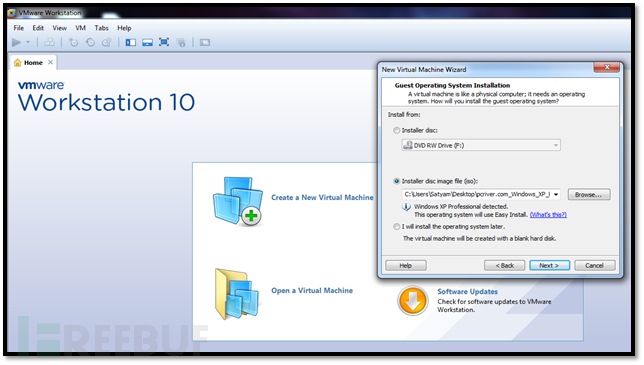Expand the ISO file path dropdown arrow

click(556, 195)
